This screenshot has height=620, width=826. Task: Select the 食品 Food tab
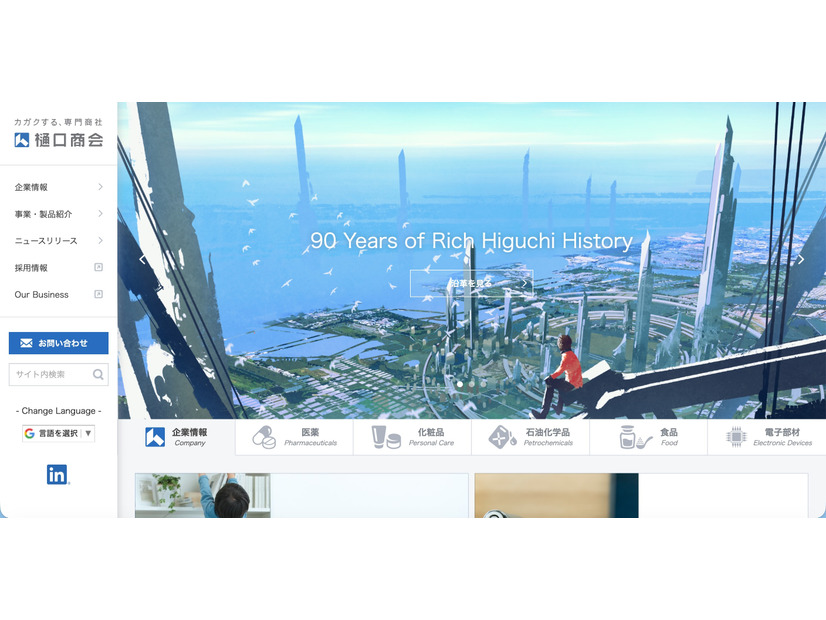pyautogui.click(x=648, y=437)
